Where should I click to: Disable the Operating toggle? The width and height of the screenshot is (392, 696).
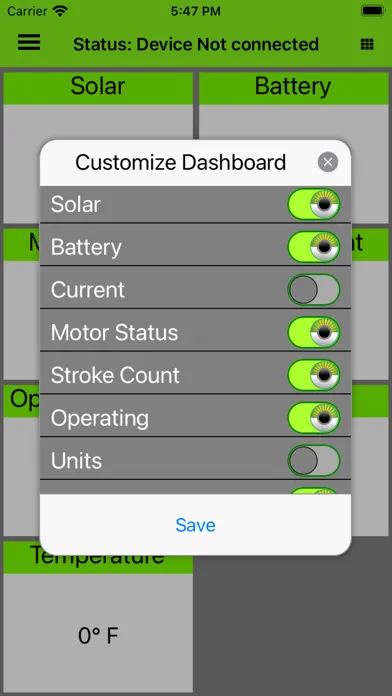click(x=314, y=418)
